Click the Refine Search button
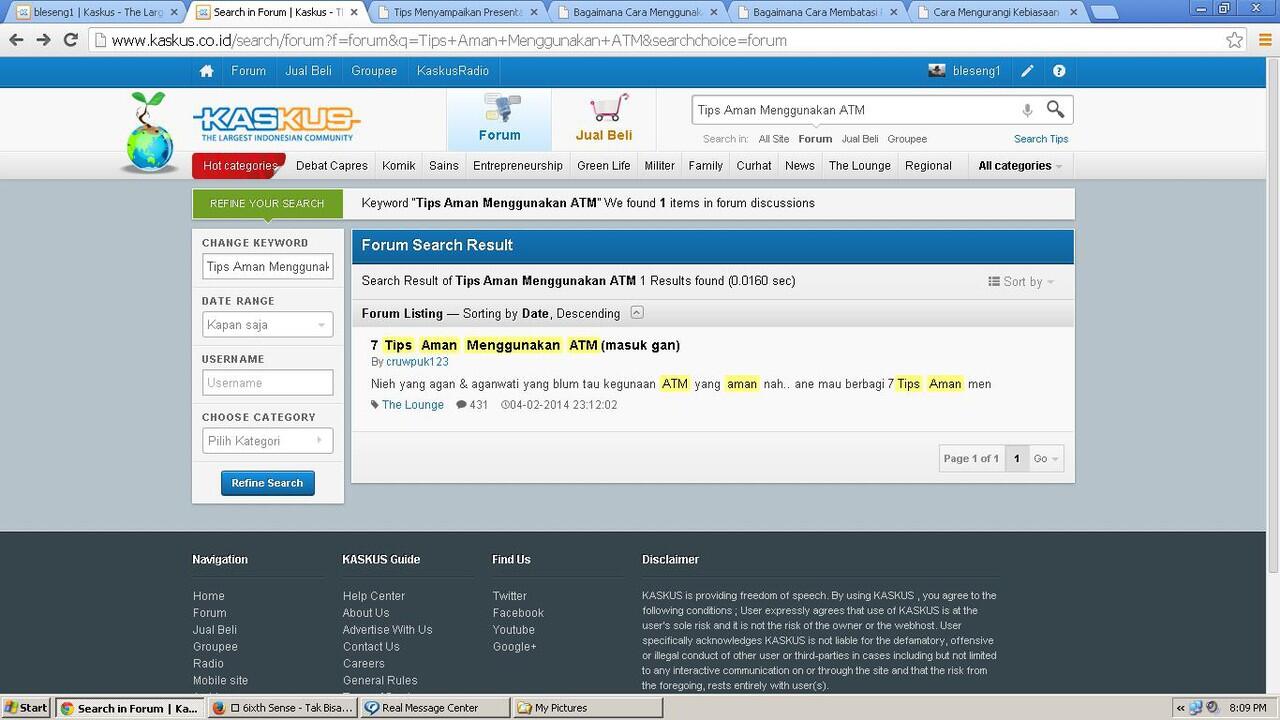The image size is (1280, 720). [267, 483]
